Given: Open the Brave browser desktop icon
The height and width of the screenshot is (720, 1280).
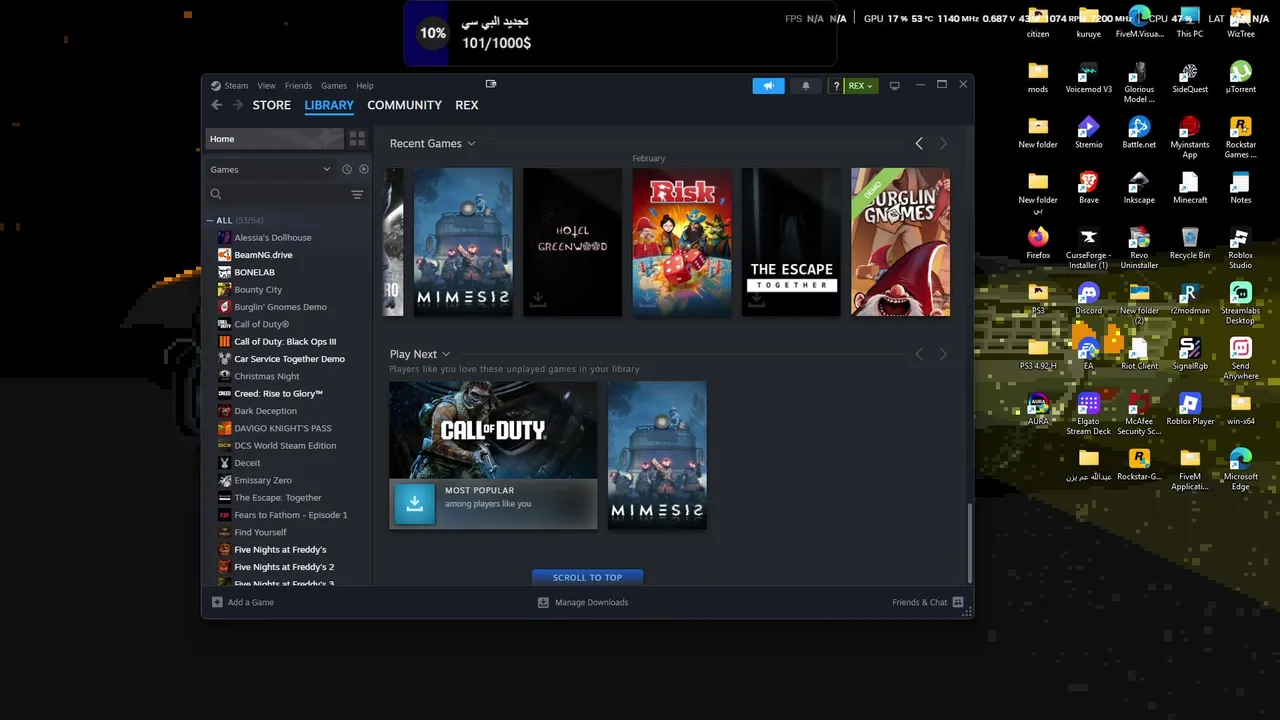Looking at the screenshot, I should pos(1088,187).
